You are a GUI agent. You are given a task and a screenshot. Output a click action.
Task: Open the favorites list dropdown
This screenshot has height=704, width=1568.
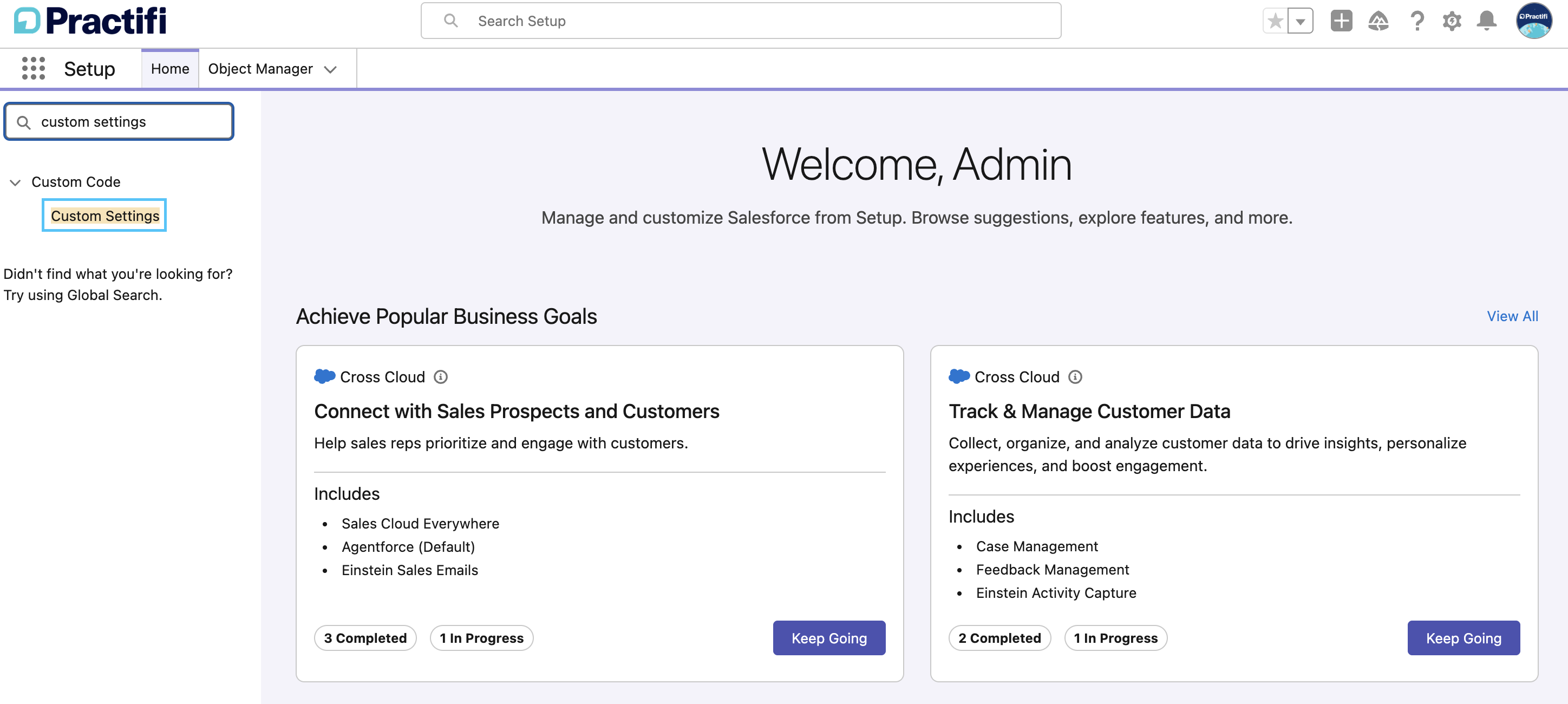tap(1301, 21)
